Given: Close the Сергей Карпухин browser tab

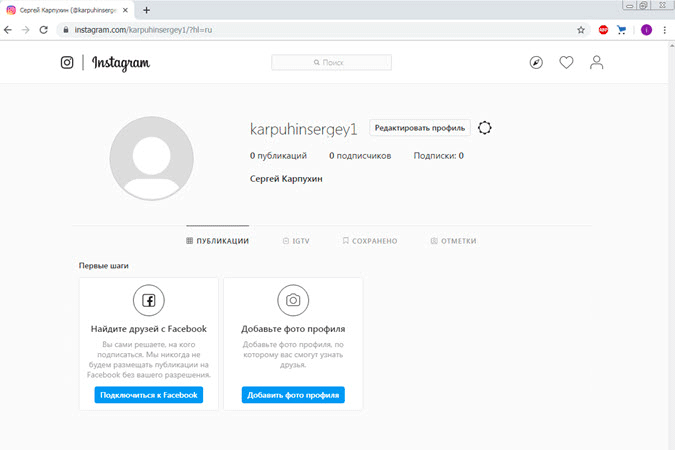Looking at the screenshot, I should [x=125, y=10].
